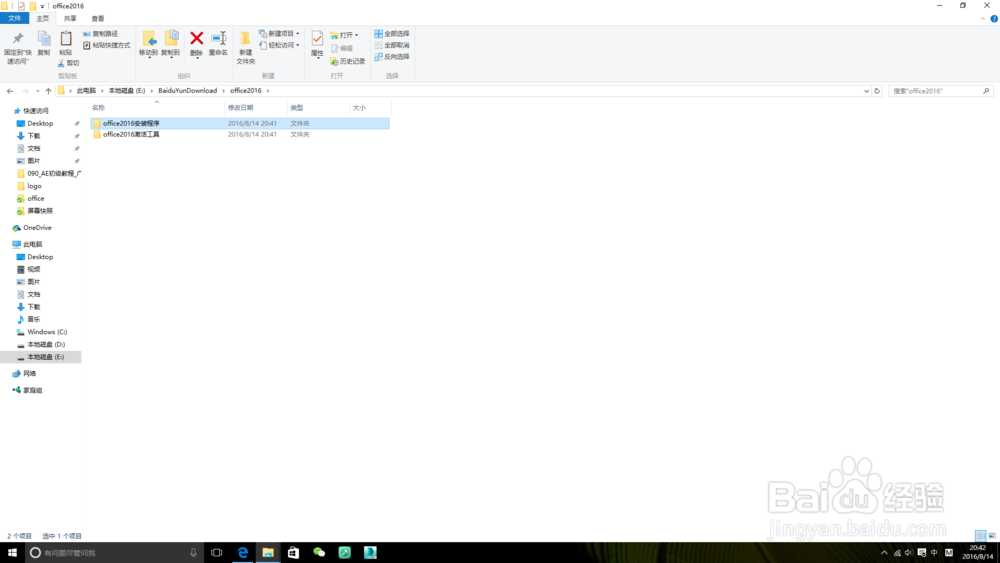Open Windows (C:) drive in sidebar

(47, 332)
